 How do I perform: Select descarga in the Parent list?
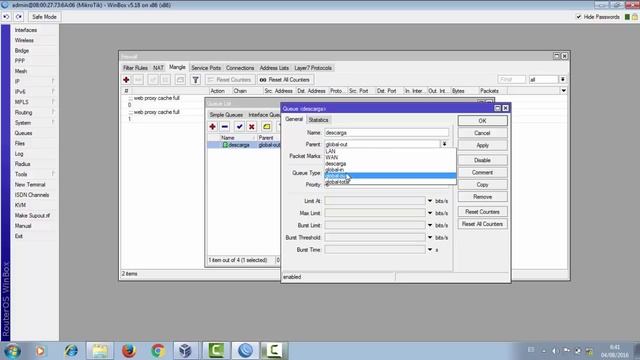(390, 163)
